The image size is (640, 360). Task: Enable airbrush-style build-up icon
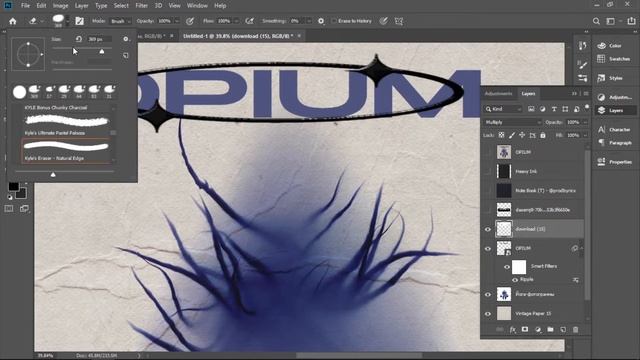pos(249,21)
